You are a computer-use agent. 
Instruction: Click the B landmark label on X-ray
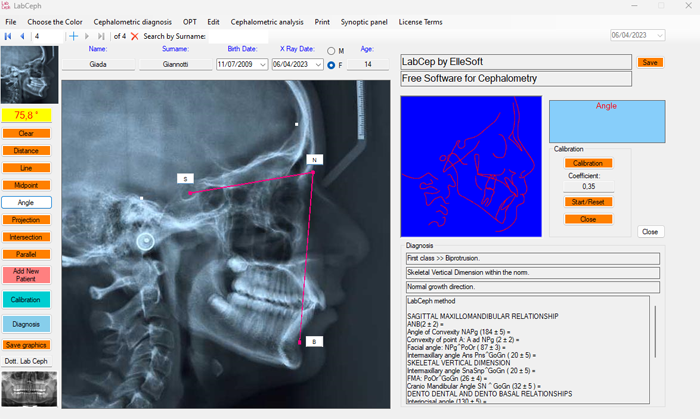(314, 342)
